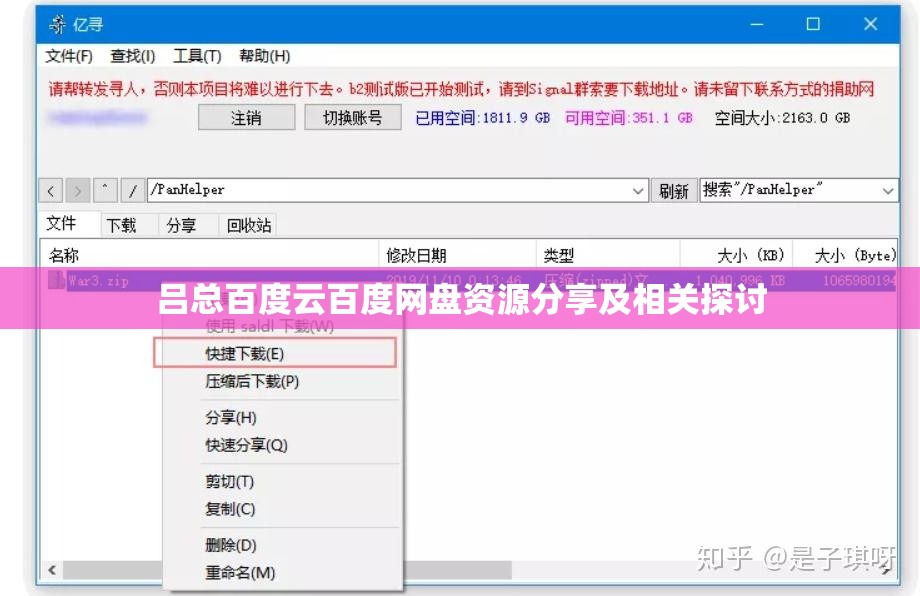Click the 注销 button

[x=246, y=117]
